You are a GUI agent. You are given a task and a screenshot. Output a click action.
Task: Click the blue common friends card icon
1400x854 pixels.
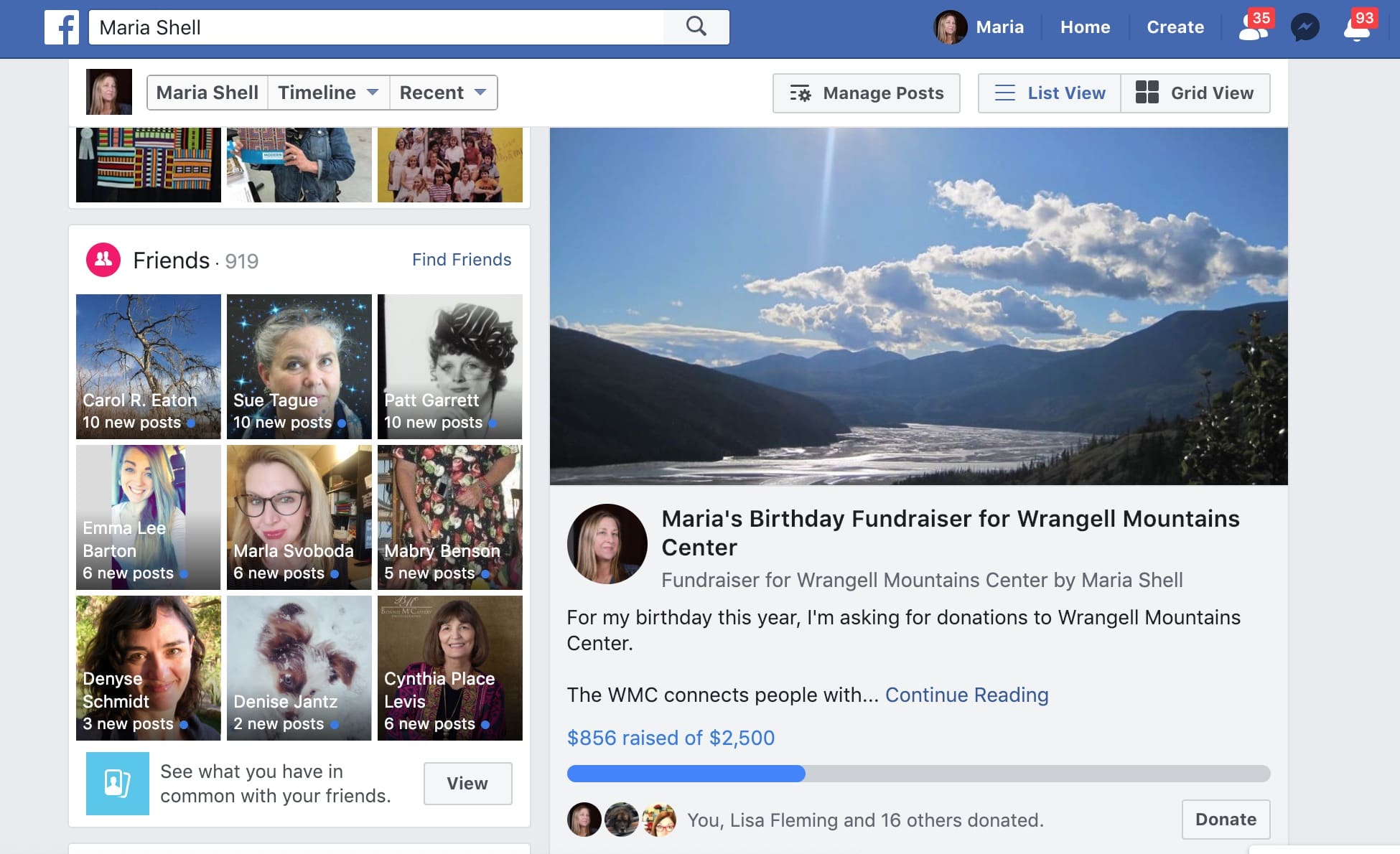tap(118, 783)
